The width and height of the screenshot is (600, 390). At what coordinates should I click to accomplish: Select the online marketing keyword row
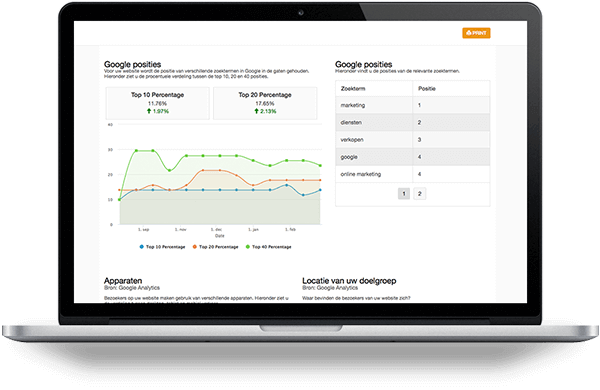coord(412,174)
